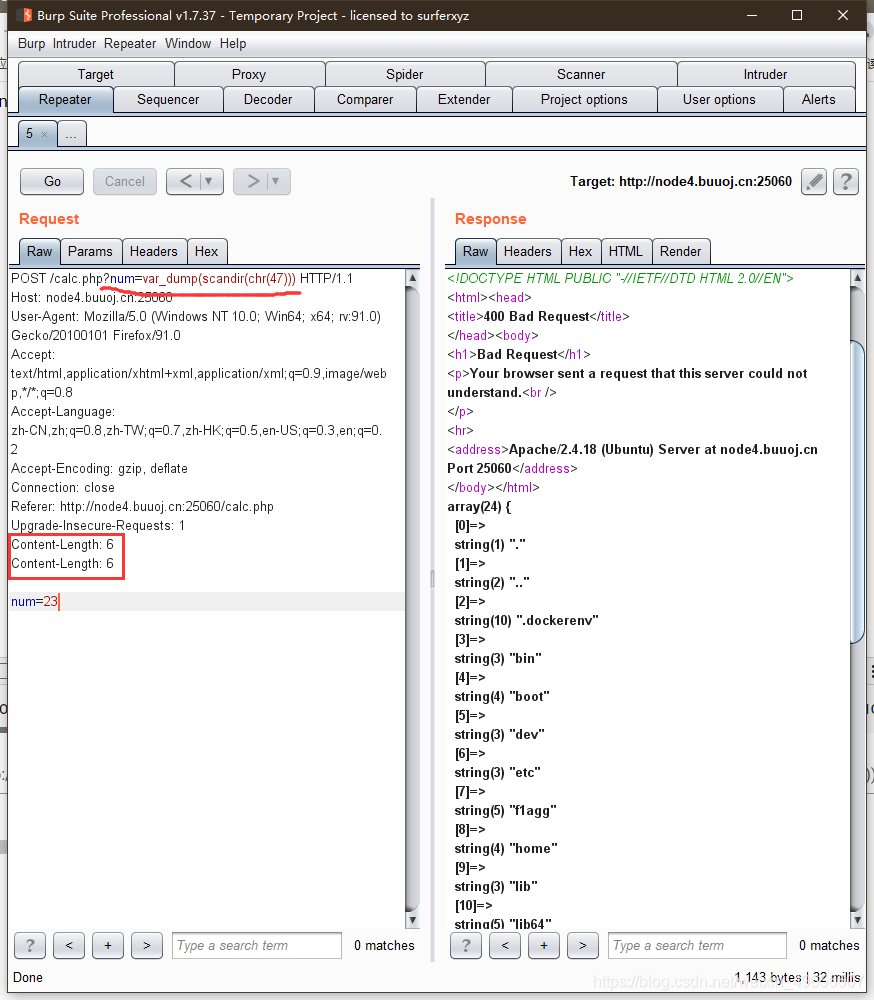Screen dimensions: 874x1000
Task: Select the Repeater tool tab
Action: (65, 99)
